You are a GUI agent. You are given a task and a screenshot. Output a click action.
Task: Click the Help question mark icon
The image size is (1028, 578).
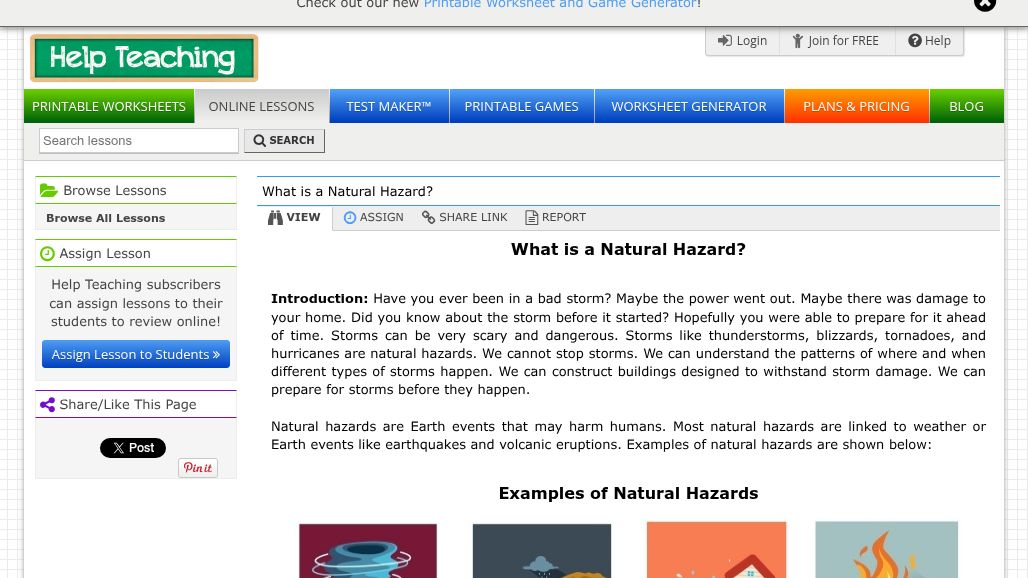click(915, 41)
